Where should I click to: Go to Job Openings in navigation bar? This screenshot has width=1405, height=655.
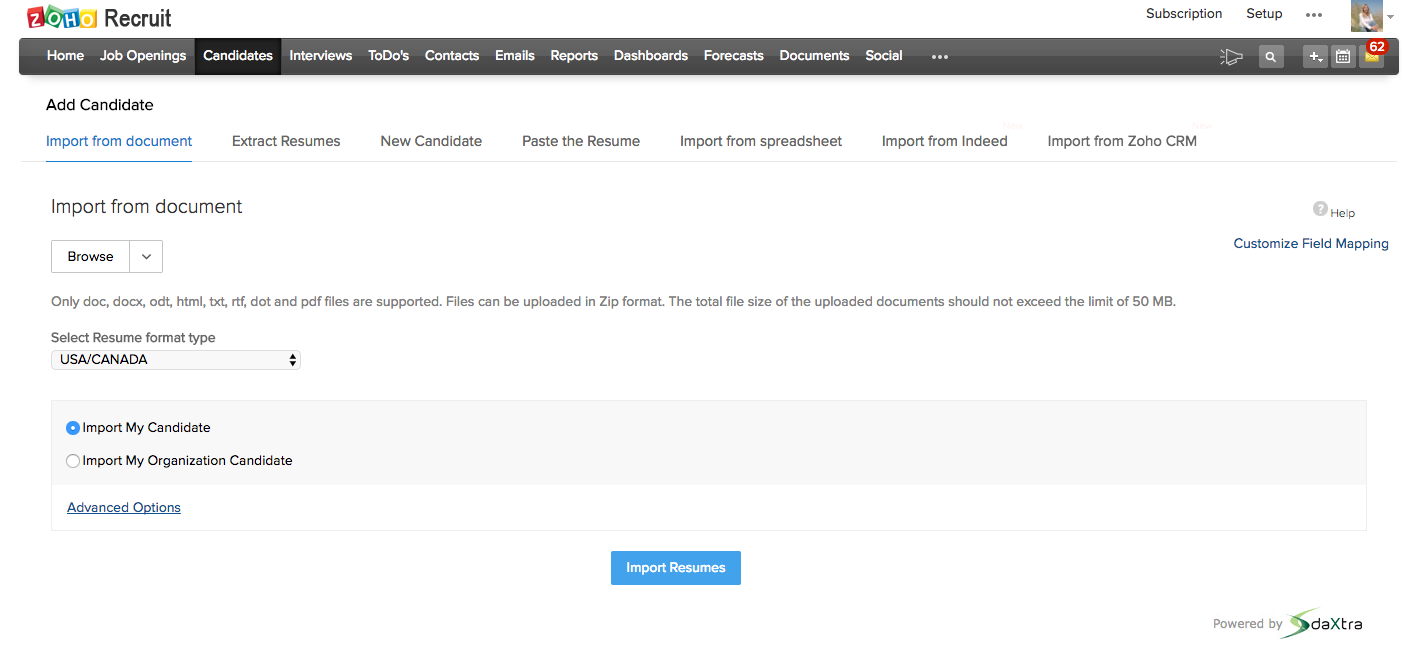tap(143, 56)
